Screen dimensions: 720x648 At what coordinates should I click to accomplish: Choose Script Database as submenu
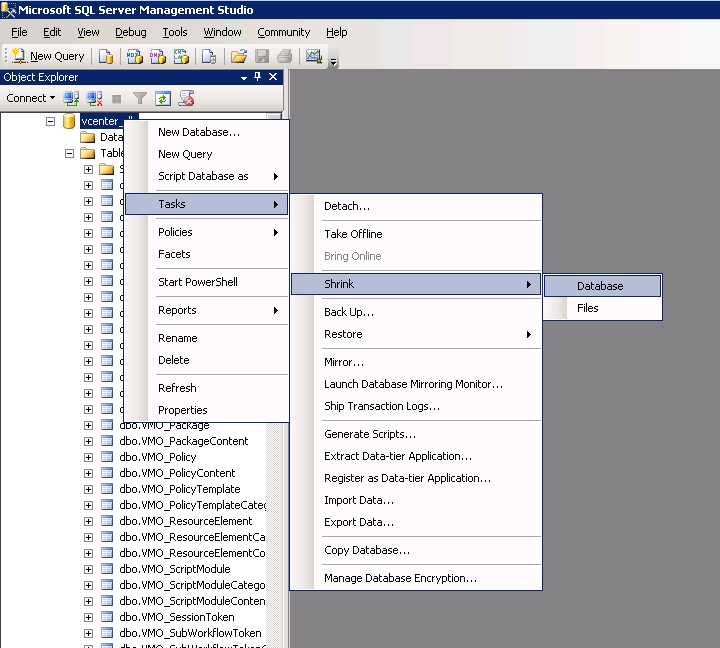coord(207,176)
